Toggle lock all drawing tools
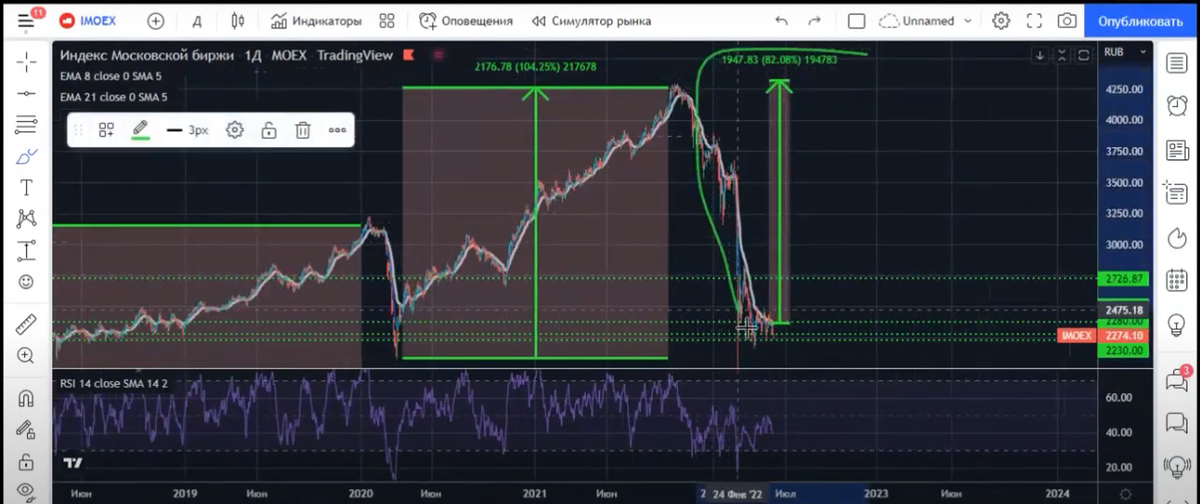The image size is (1200, 504). [x=27, y=430]
